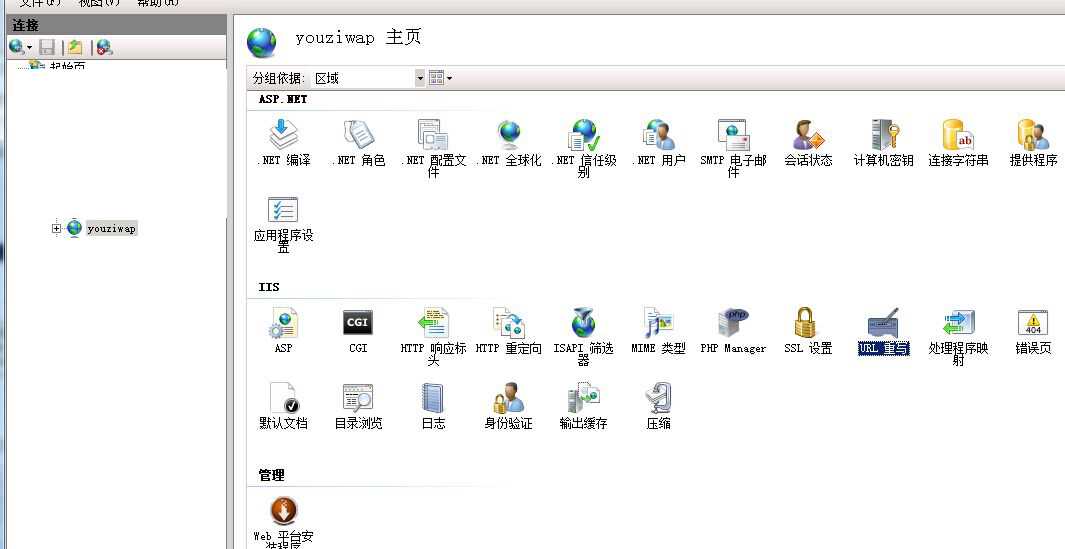The image size is (1065, 549).
Task: Open the 压缩 feature
Action: click(x=659, y=406)
